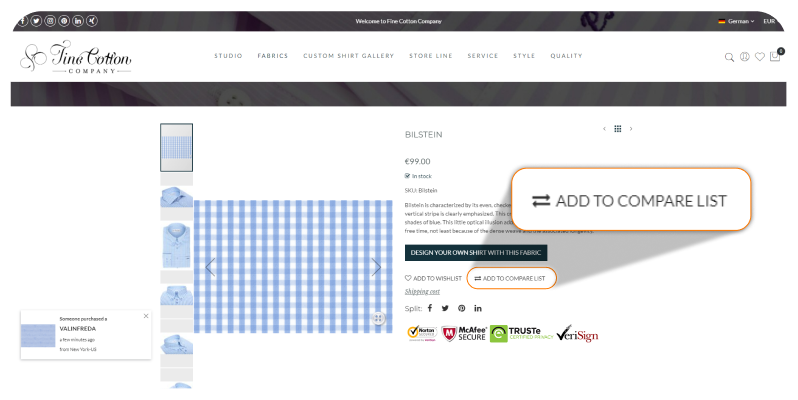The height and width of the screenshot is (400, 798).
Task: Open the Instagram icon in top bar
Action: coord(50,21)
